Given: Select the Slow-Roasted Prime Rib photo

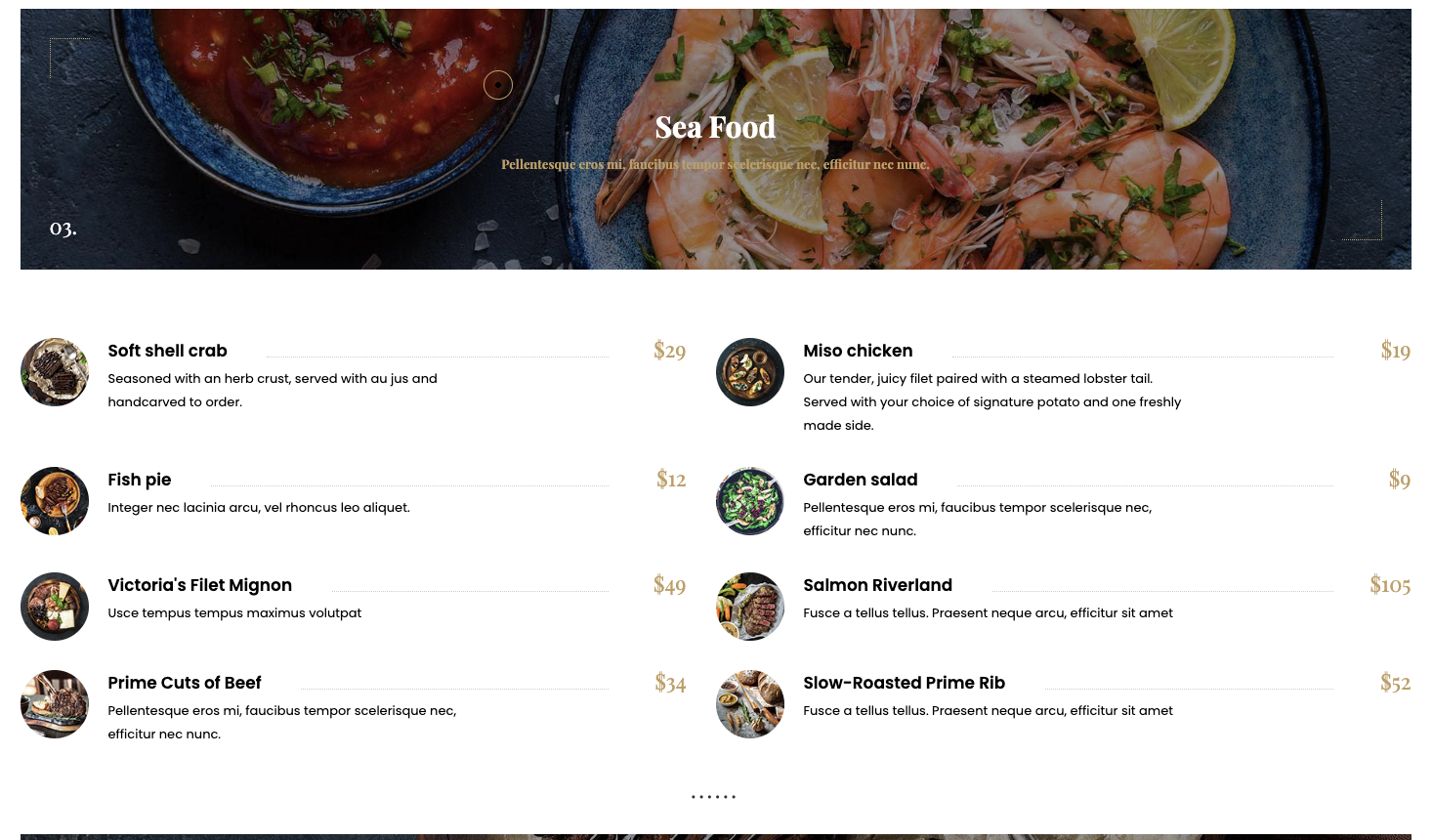Looking at the screenshot, I should click(x=750, y=704).
